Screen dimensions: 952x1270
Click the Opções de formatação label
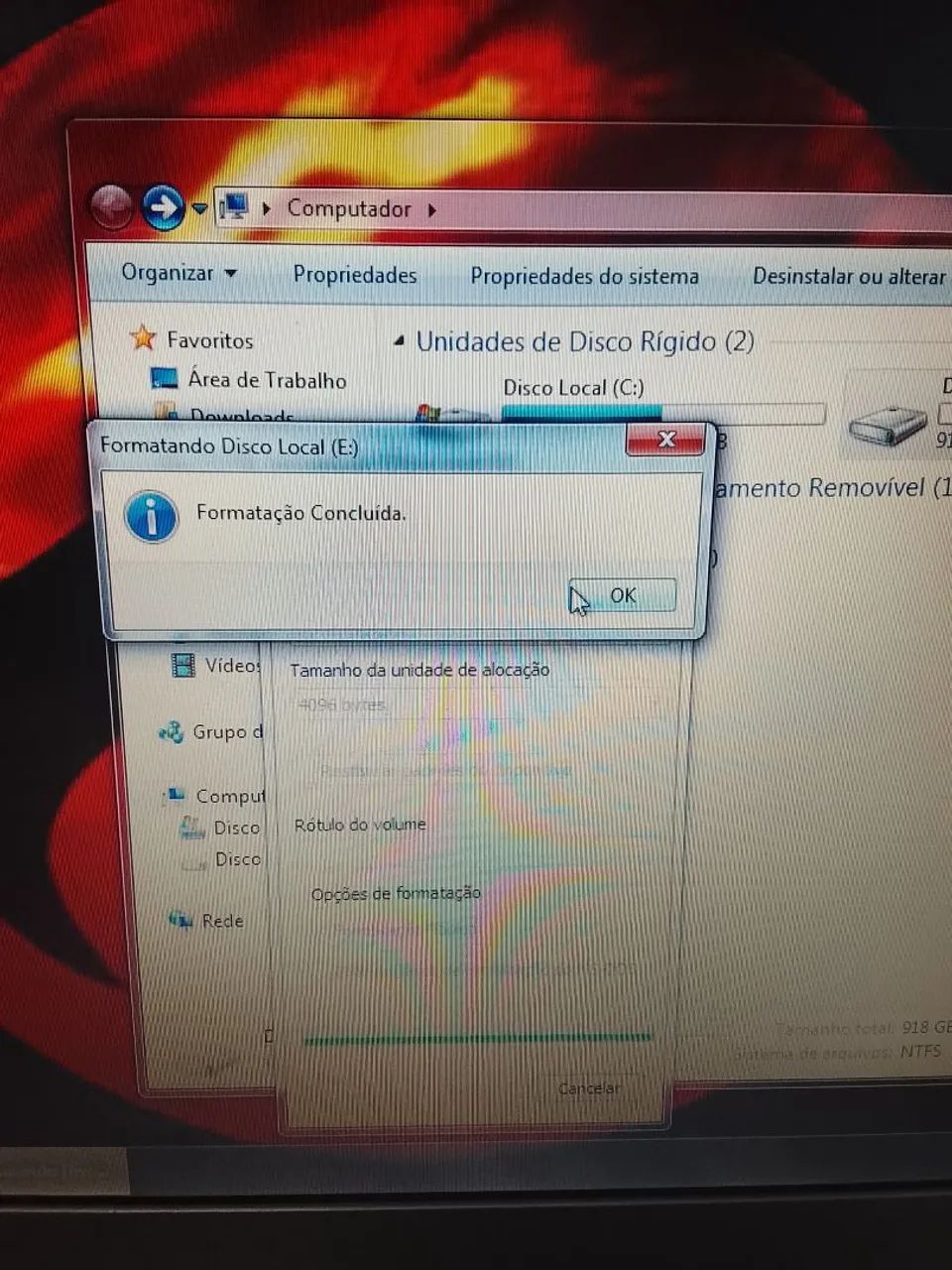pyautogui.click(x=396, y=893)
